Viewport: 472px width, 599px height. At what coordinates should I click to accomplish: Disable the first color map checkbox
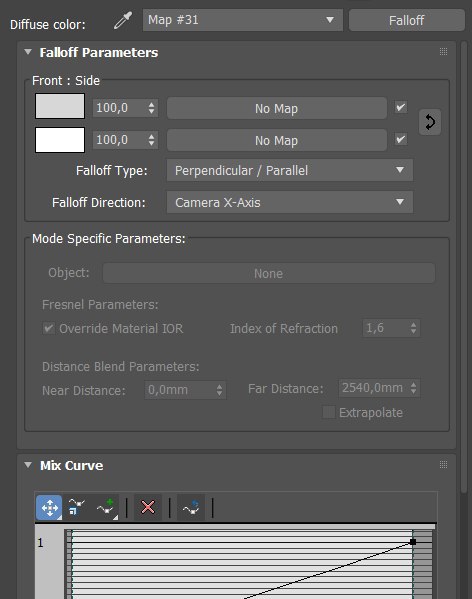(x=401, y=107)
